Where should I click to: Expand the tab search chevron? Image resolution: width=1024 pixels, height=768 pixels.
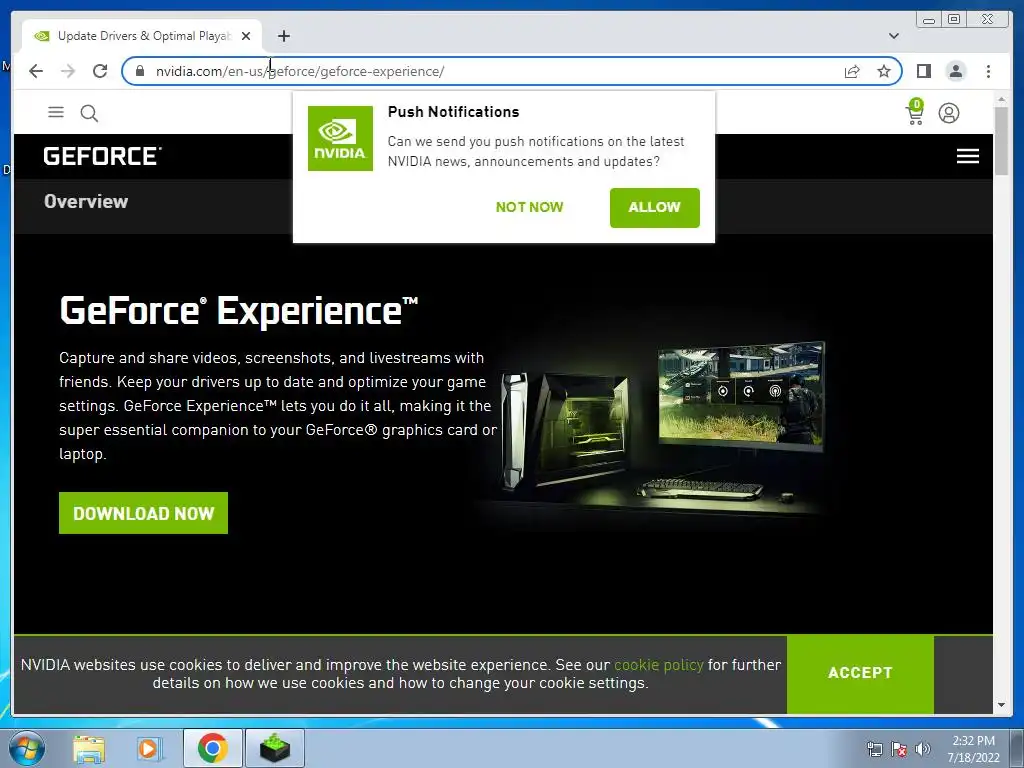click(893, 36)
